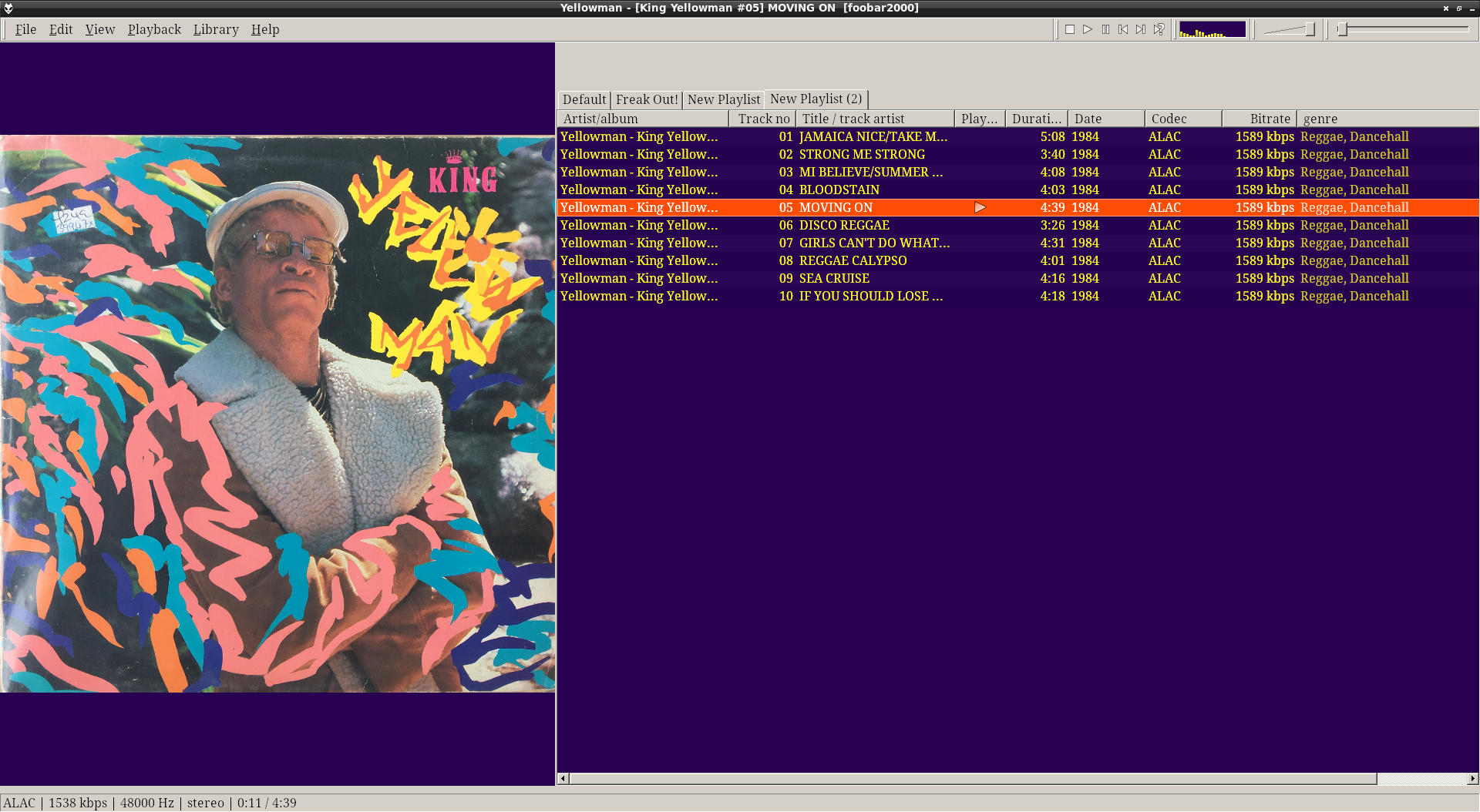Switch to the Freak Out! playlist tab

pos(647,99)
